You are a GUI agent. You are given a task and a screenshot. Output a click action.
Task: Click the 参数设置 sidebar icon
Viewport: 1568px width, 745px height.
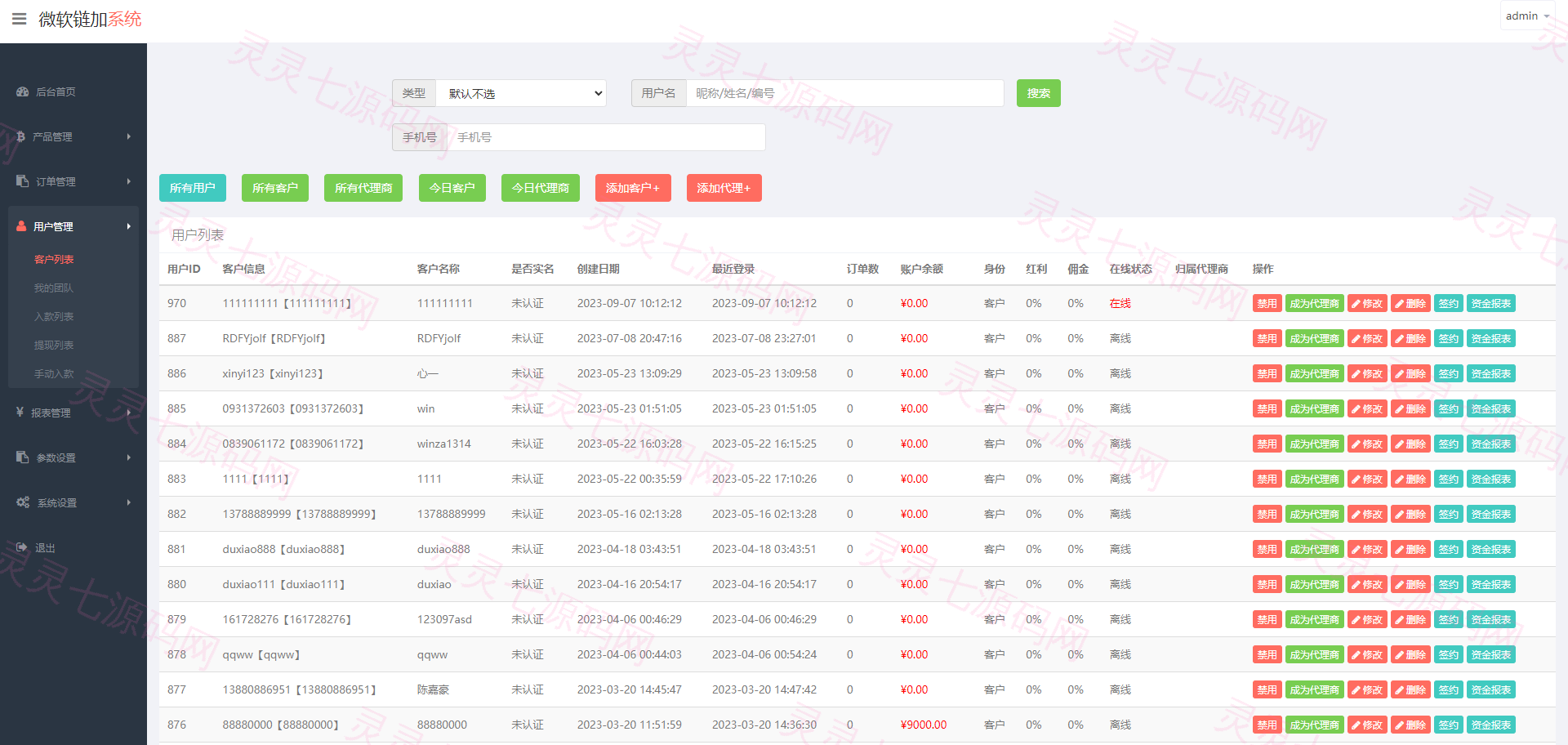[22, 457]
